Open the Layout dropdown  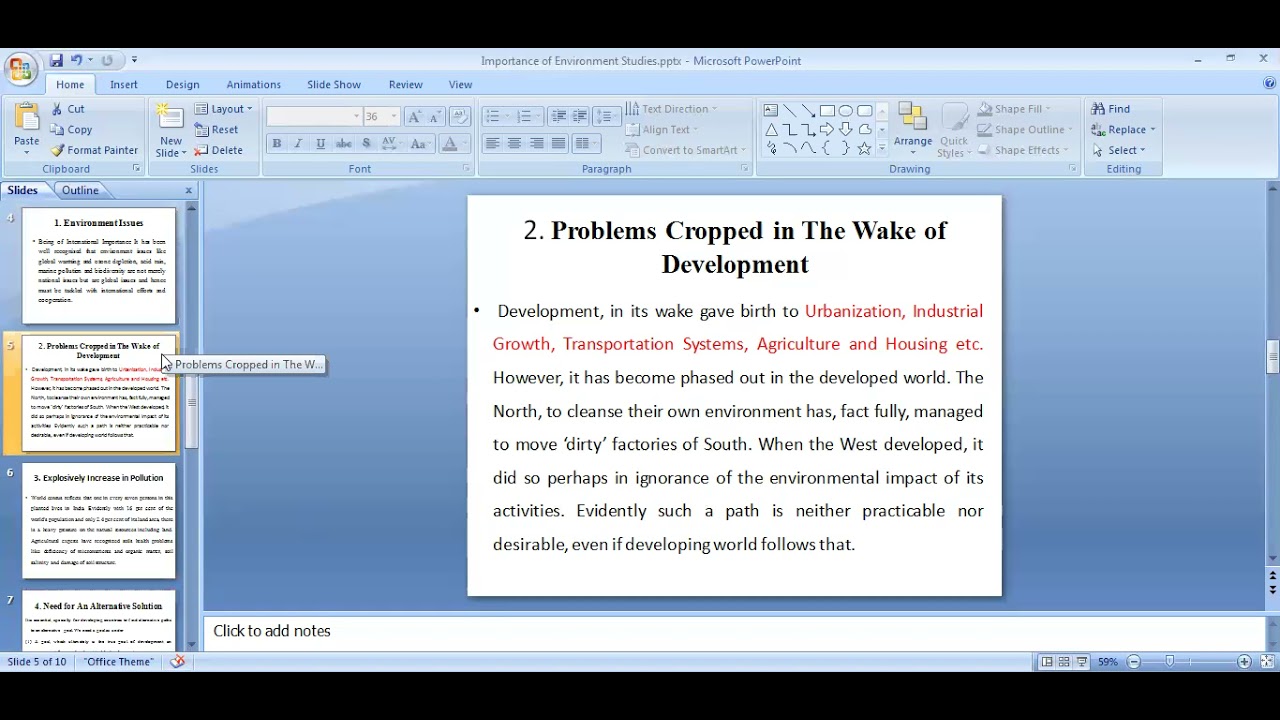click(224, 108)
